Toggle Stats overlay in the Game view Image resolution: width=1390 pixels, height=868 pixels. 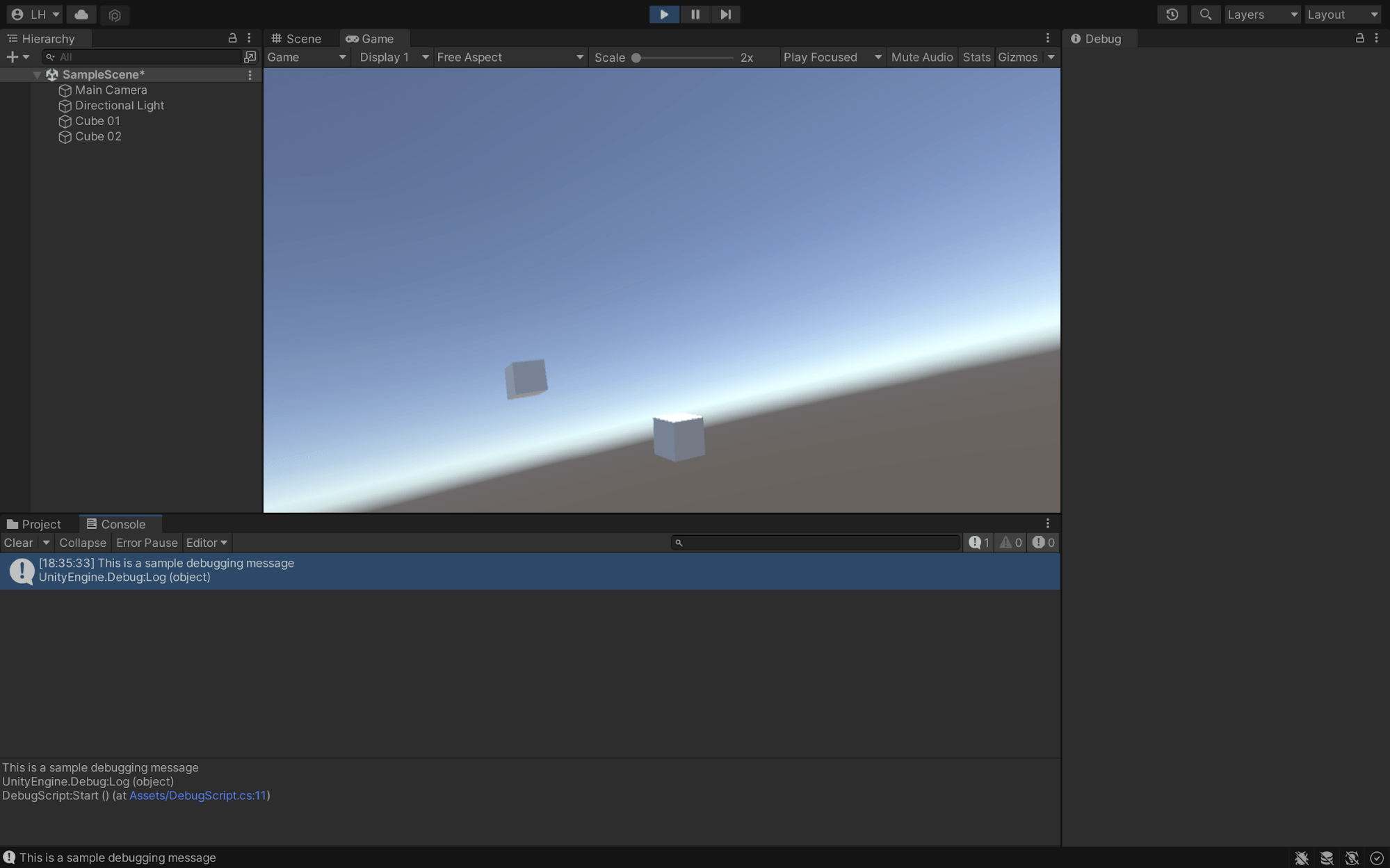[976, 57]
